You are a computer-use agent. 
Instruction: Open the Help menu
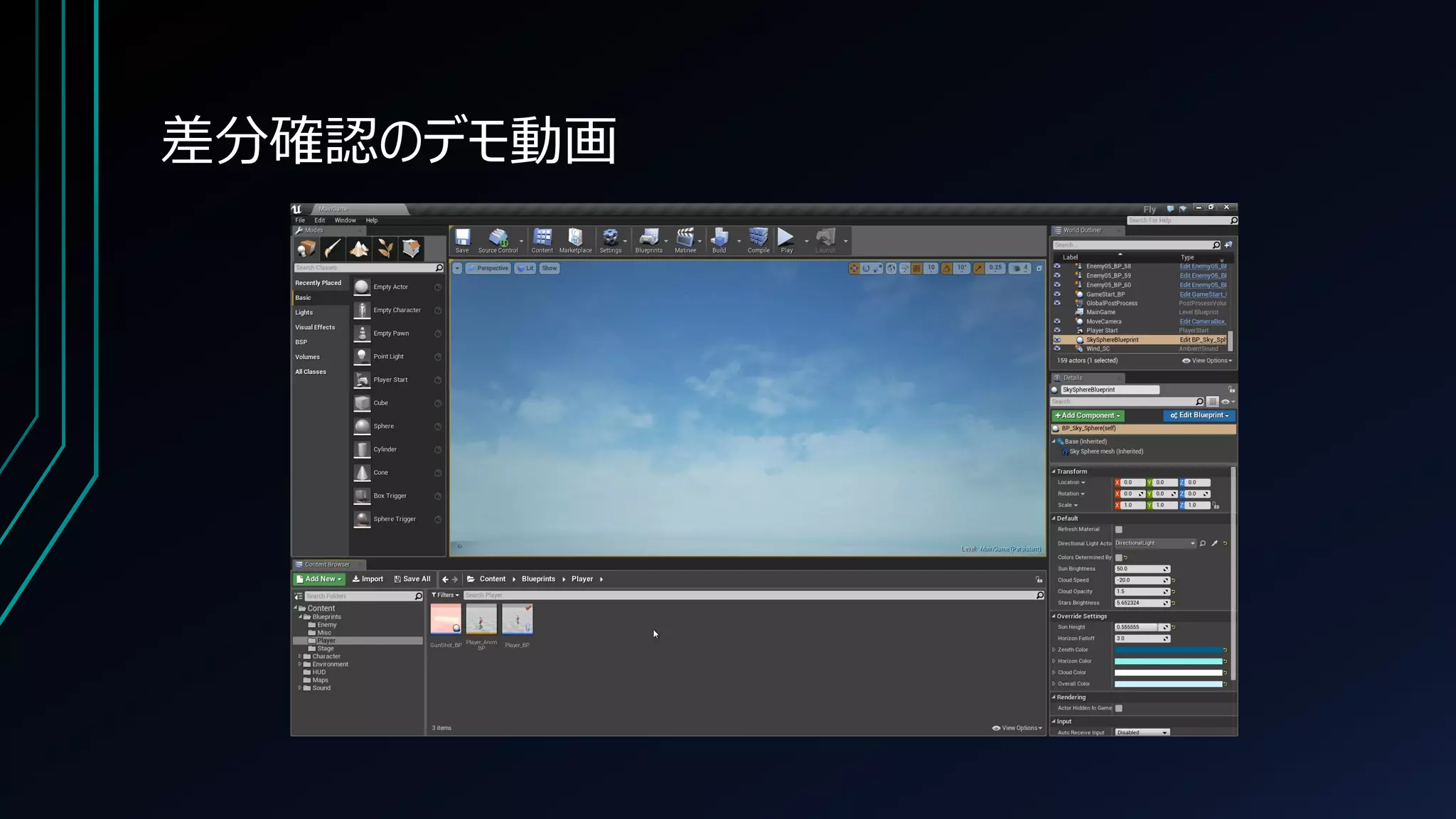tap(372, 220)
